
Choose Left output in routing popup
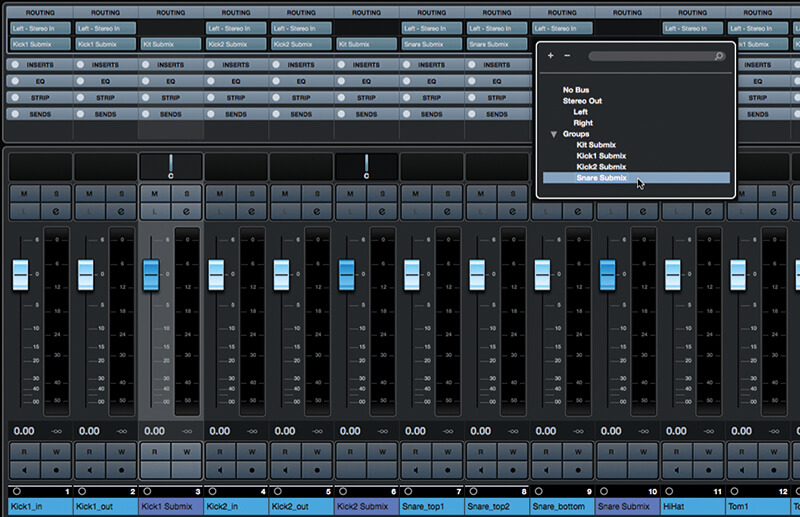click(x=580, y=112)
